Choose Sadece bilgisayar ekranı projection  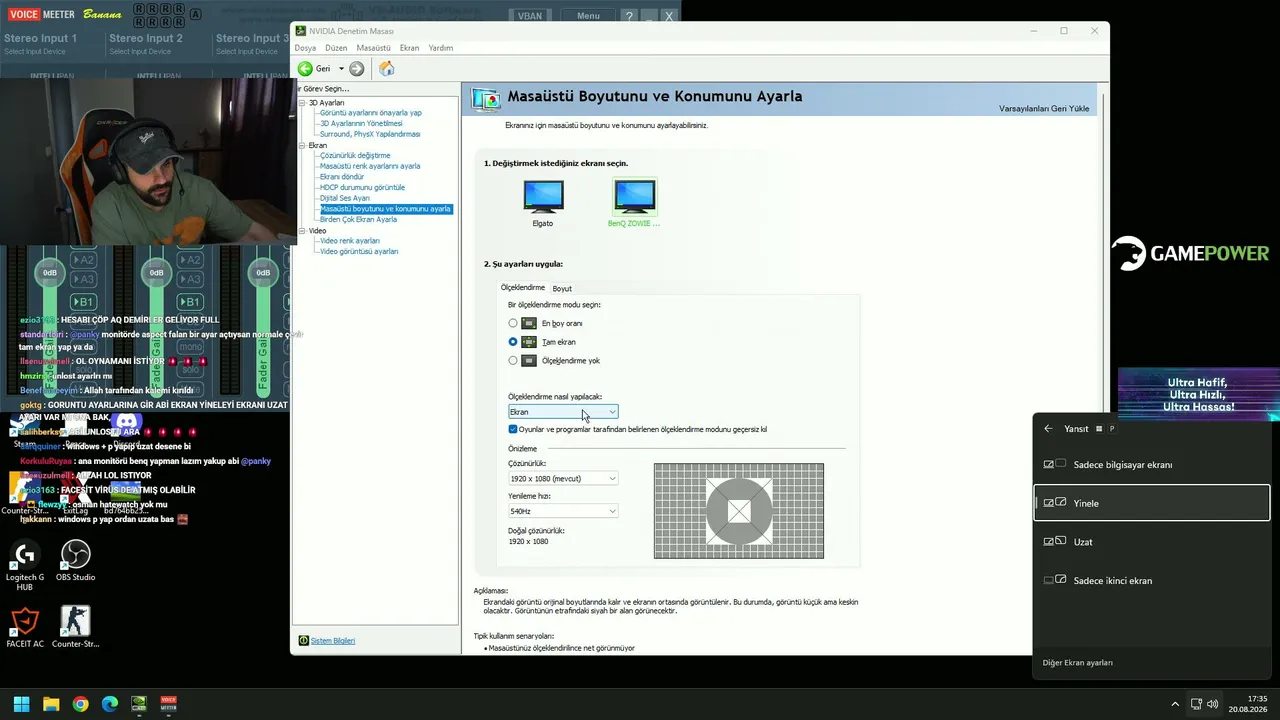[1151, 465]
